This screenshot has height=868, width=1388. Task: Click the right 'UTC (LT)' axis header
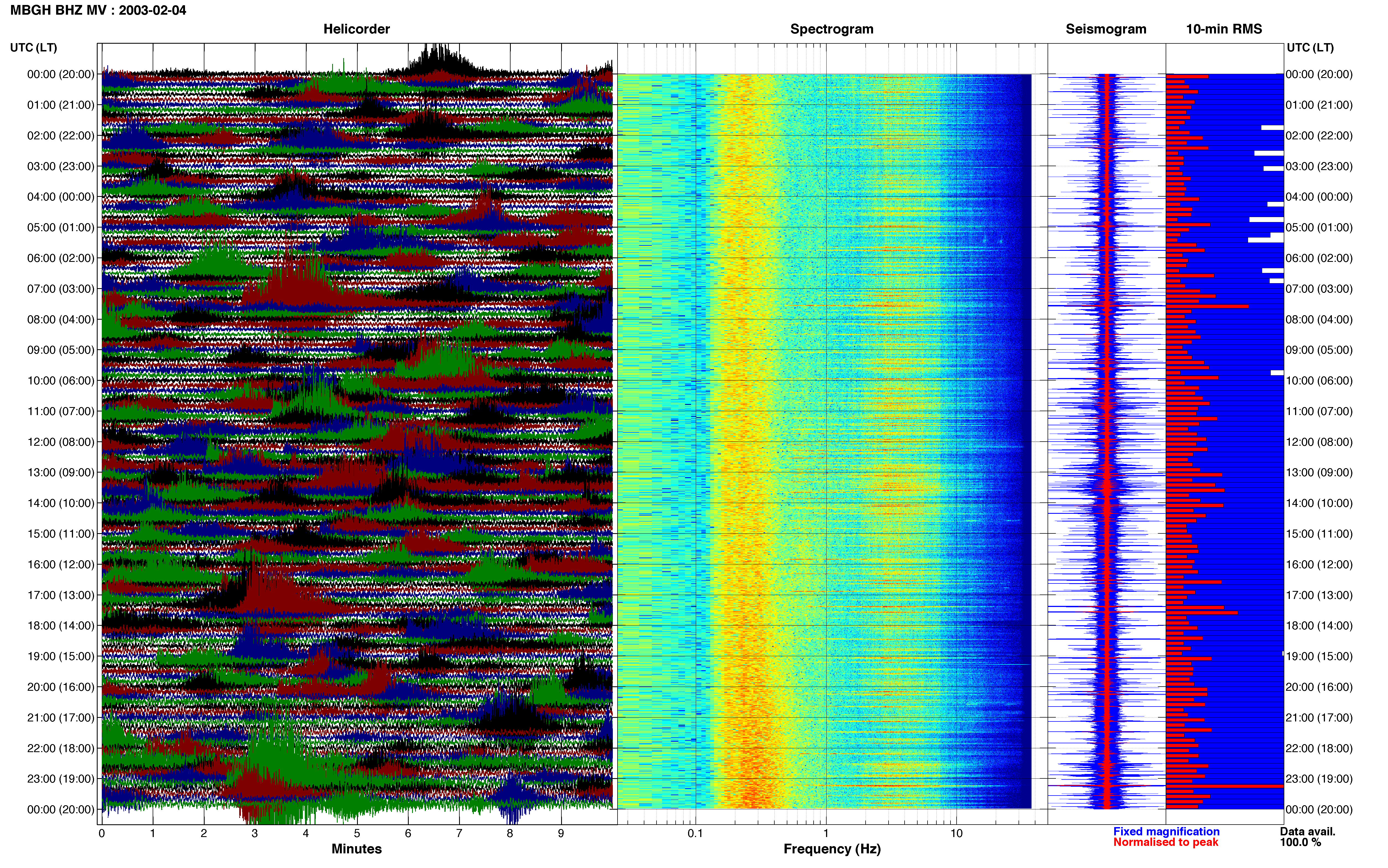[x=1310, y=48]
